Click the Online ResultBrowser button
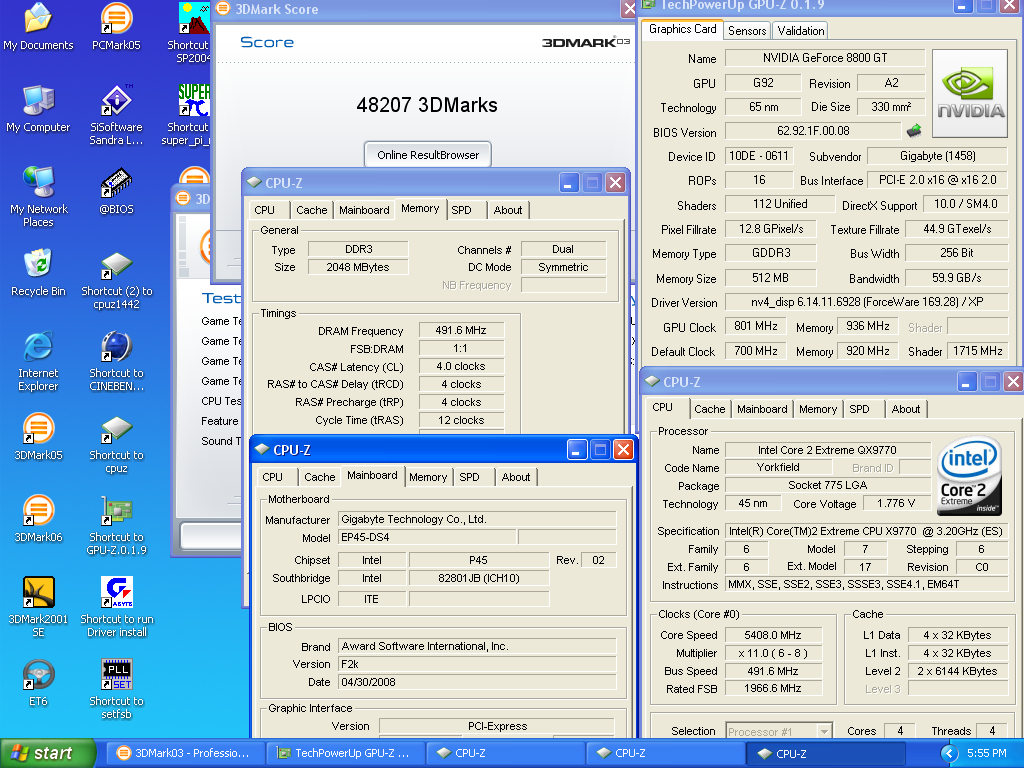Screen dimensions: 1024x768 428,155
